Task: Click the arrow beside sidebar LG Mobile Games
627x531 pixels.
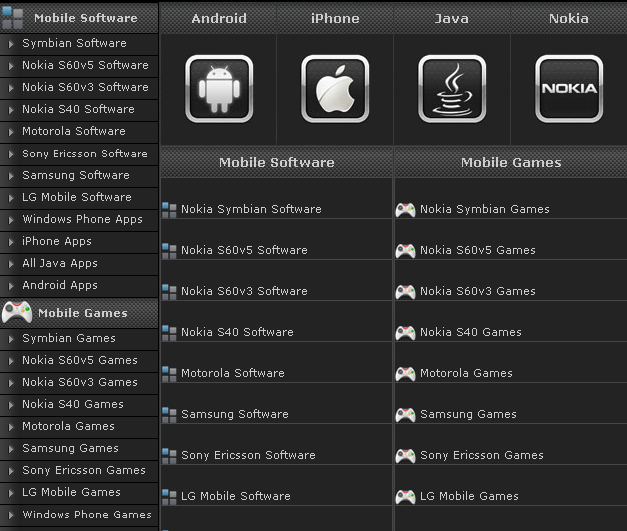Action: (11, 493)
